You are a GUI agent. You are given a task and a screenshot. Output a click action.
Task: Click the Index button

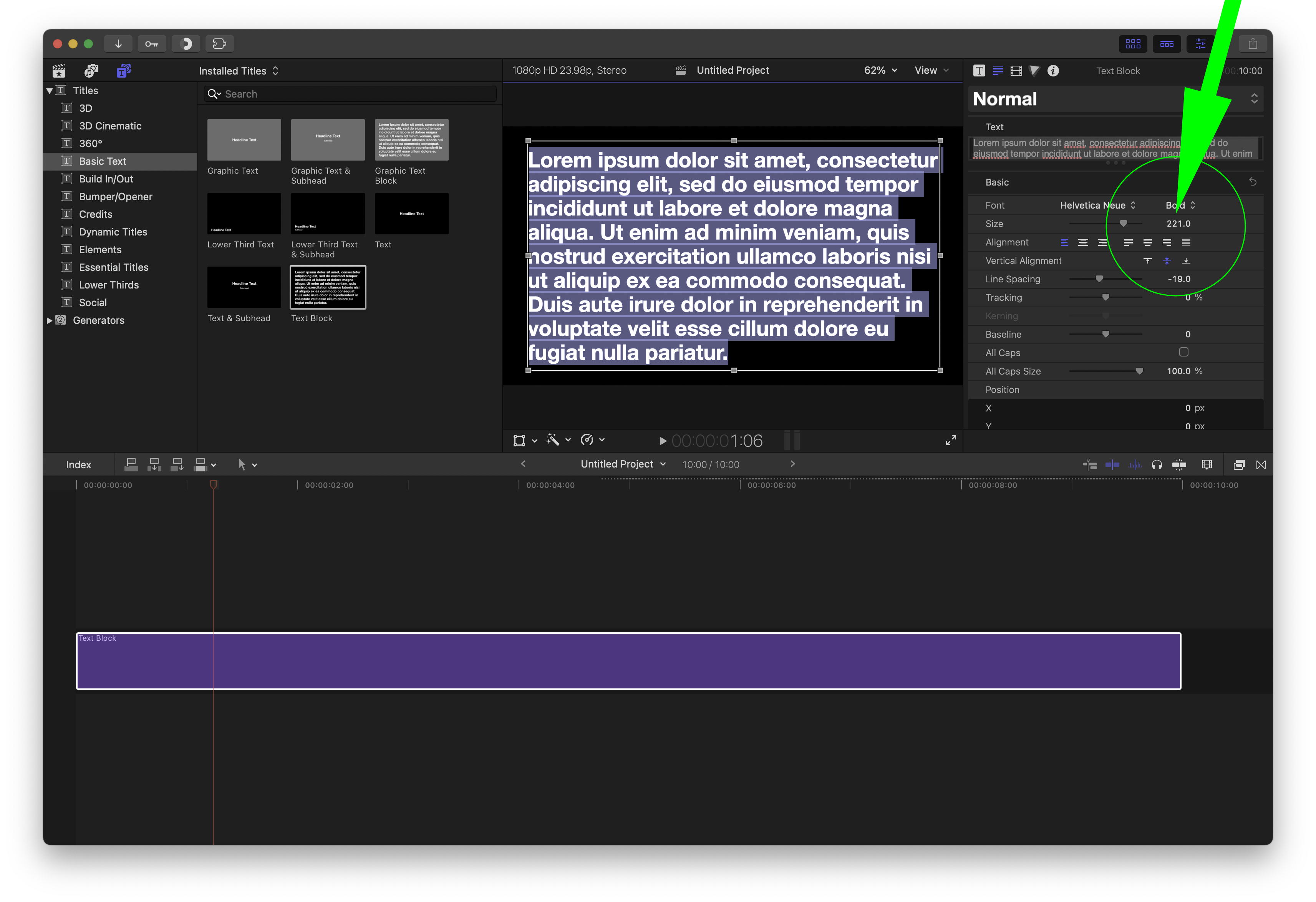(78, 465)
